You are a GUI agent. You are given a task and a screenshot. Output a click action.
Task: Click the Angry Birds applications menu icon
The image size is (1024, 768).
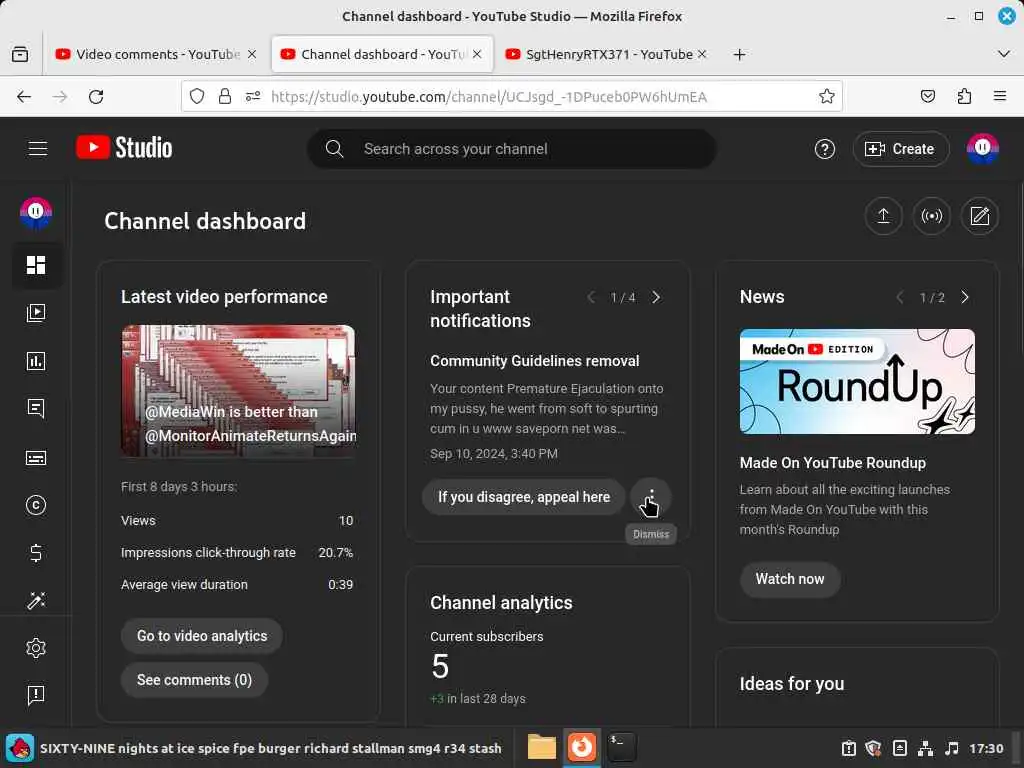(20, 748)
